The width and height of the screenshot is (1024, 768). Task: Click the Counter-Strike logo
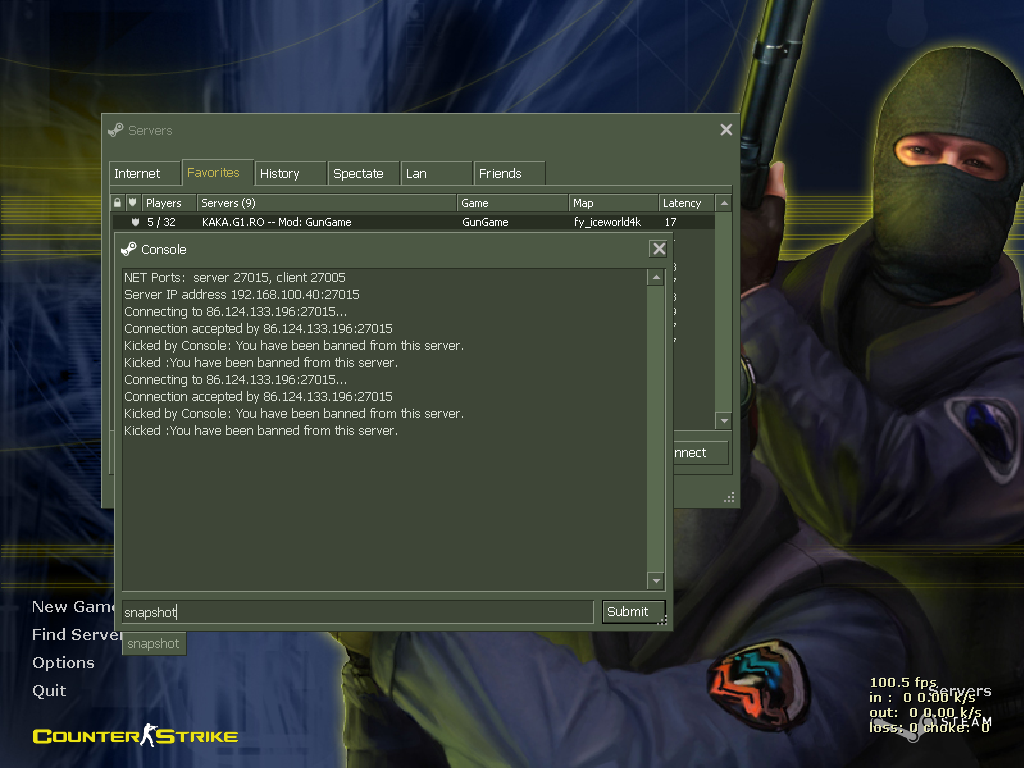[x=135, y=736]
